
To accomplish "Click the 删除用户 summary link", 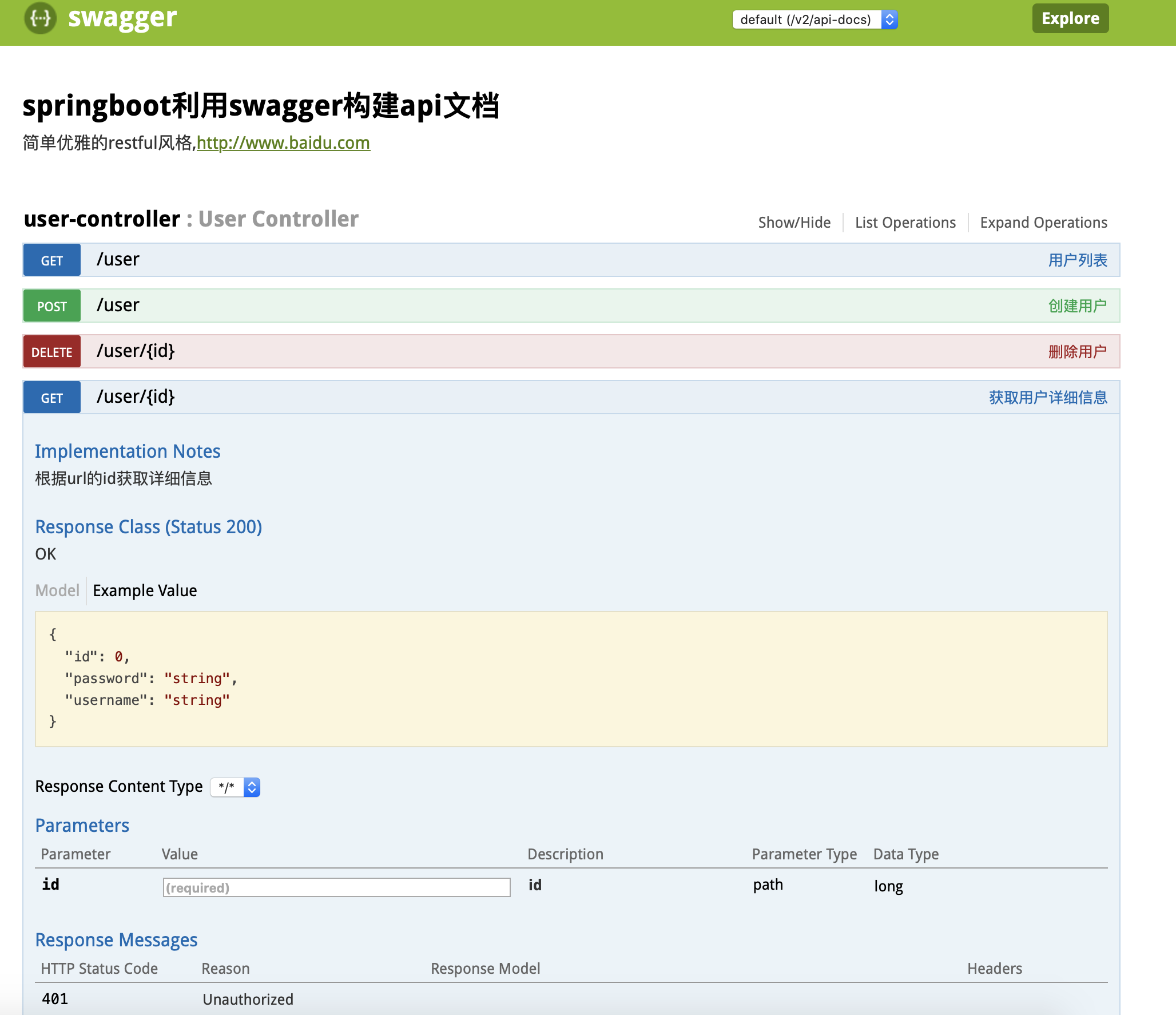I will coord(1078,352).
